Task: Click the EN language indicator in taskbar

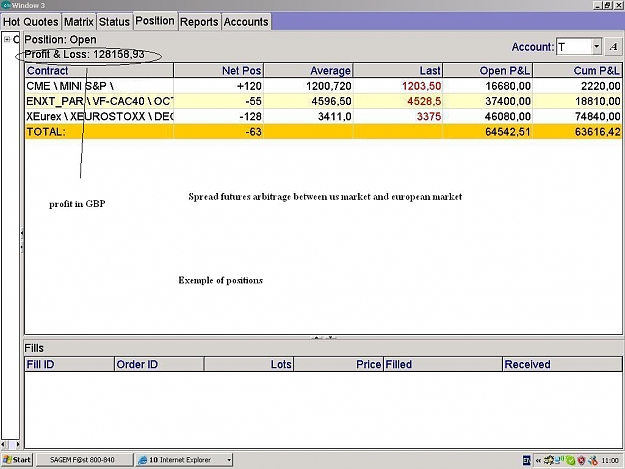Action: tap(527, 461)
